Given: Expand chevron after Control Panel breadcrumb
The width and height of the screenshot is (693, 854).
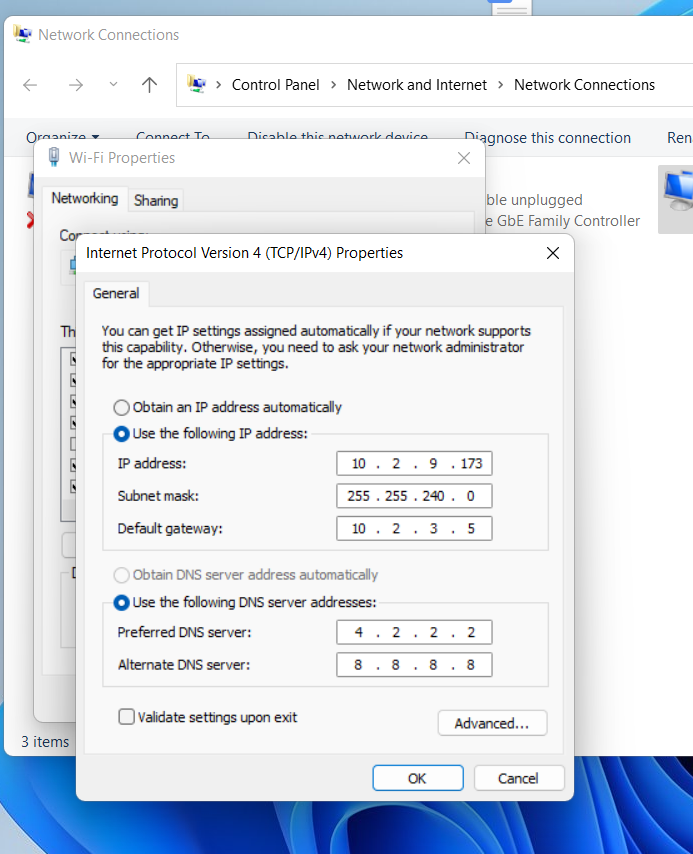Looking at the screenshot, I should click(x=333, y=85).
